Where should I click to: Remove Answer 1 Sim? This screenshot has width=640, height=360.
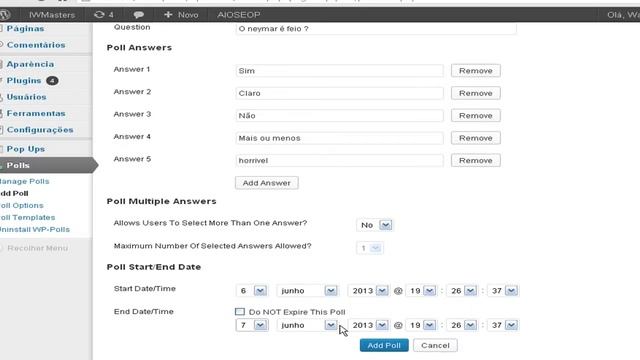pyautogui.click(x=476, y=71)
